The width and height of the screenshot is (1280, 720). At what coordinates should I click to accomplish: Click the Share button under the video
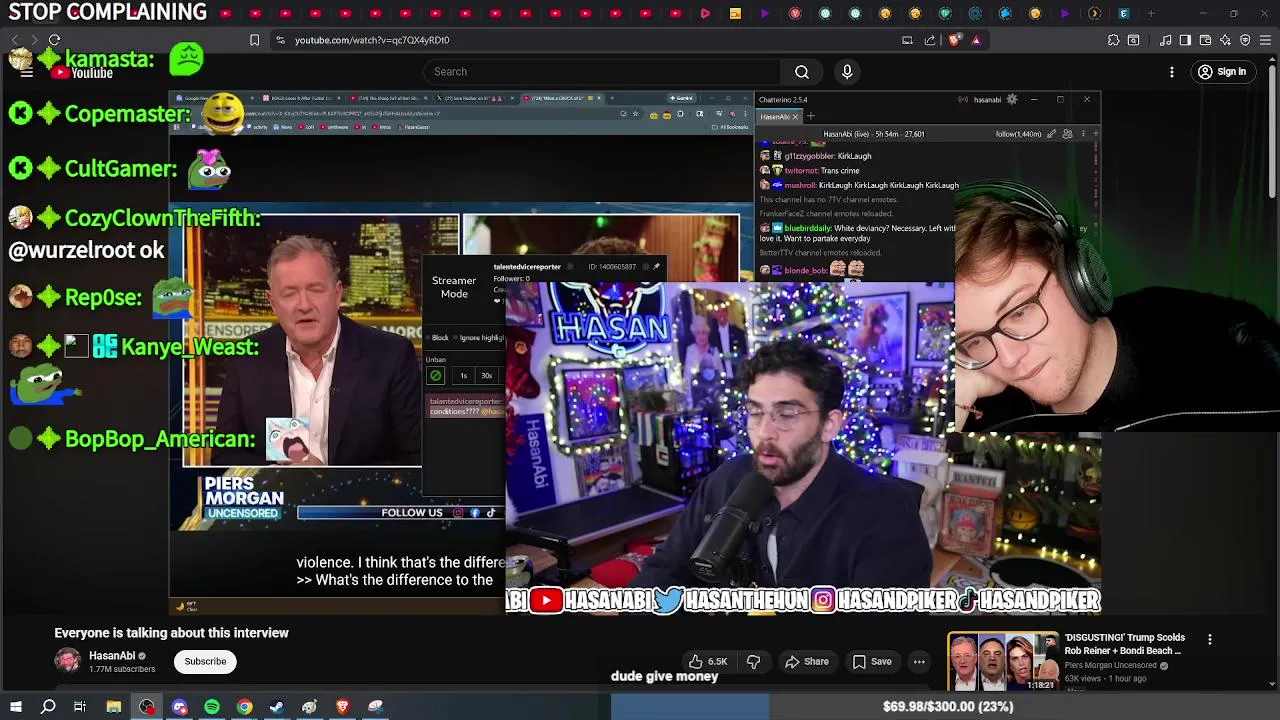point(807,661)
